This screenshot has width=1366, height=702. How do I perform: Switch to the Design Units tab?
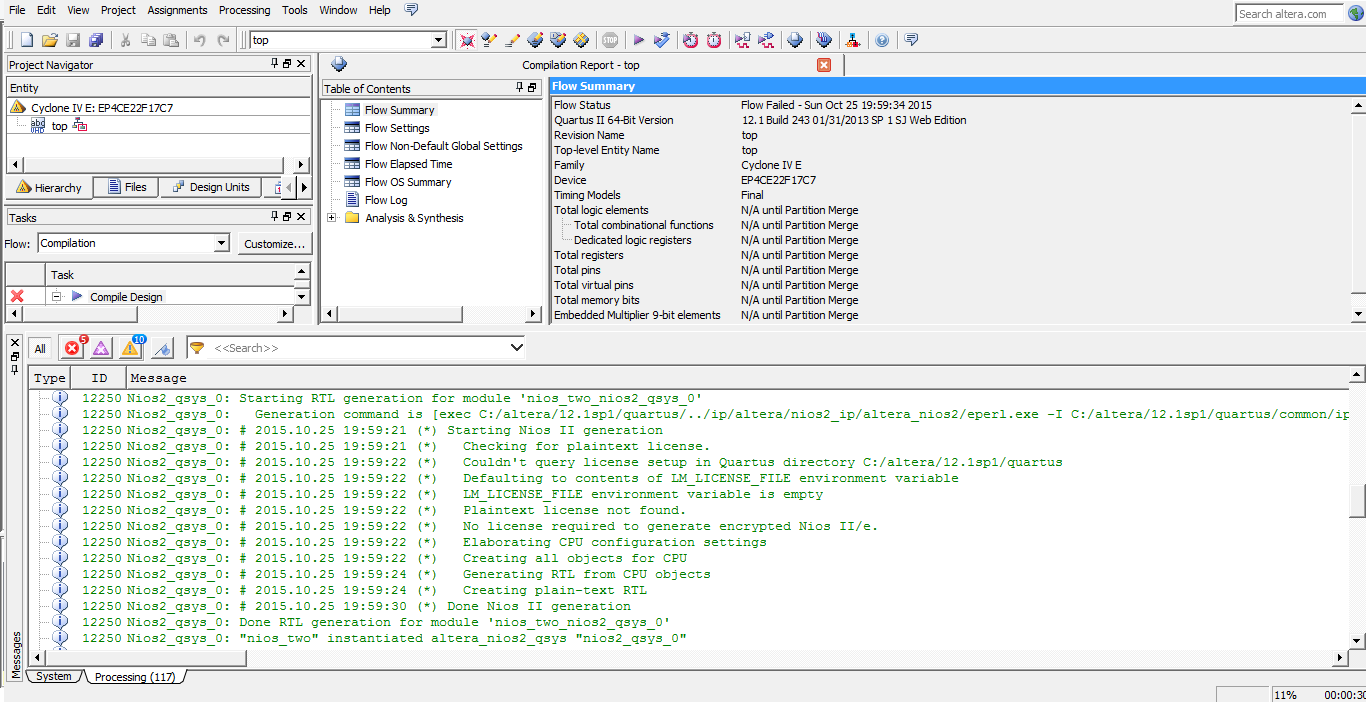(x=210, y=187)
